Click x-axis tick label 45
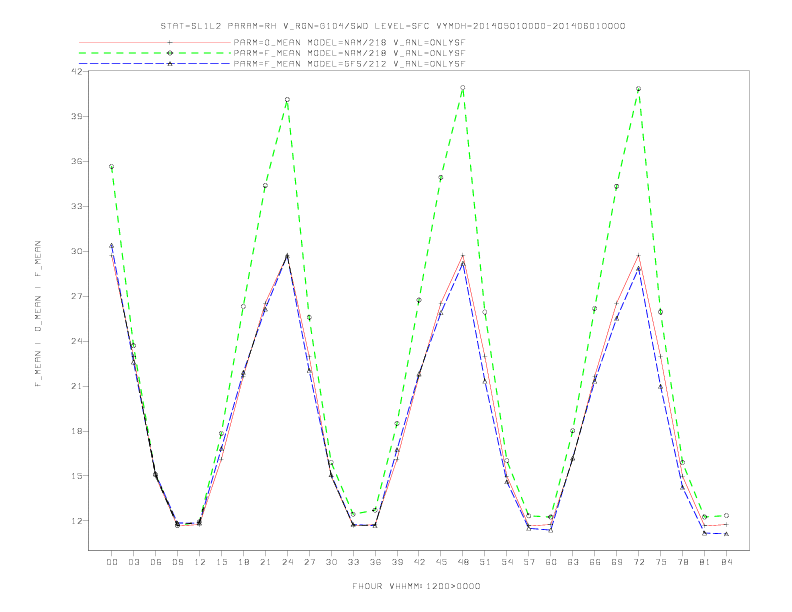This screenshot has height=612, width=792. click(x=441, y=562)
